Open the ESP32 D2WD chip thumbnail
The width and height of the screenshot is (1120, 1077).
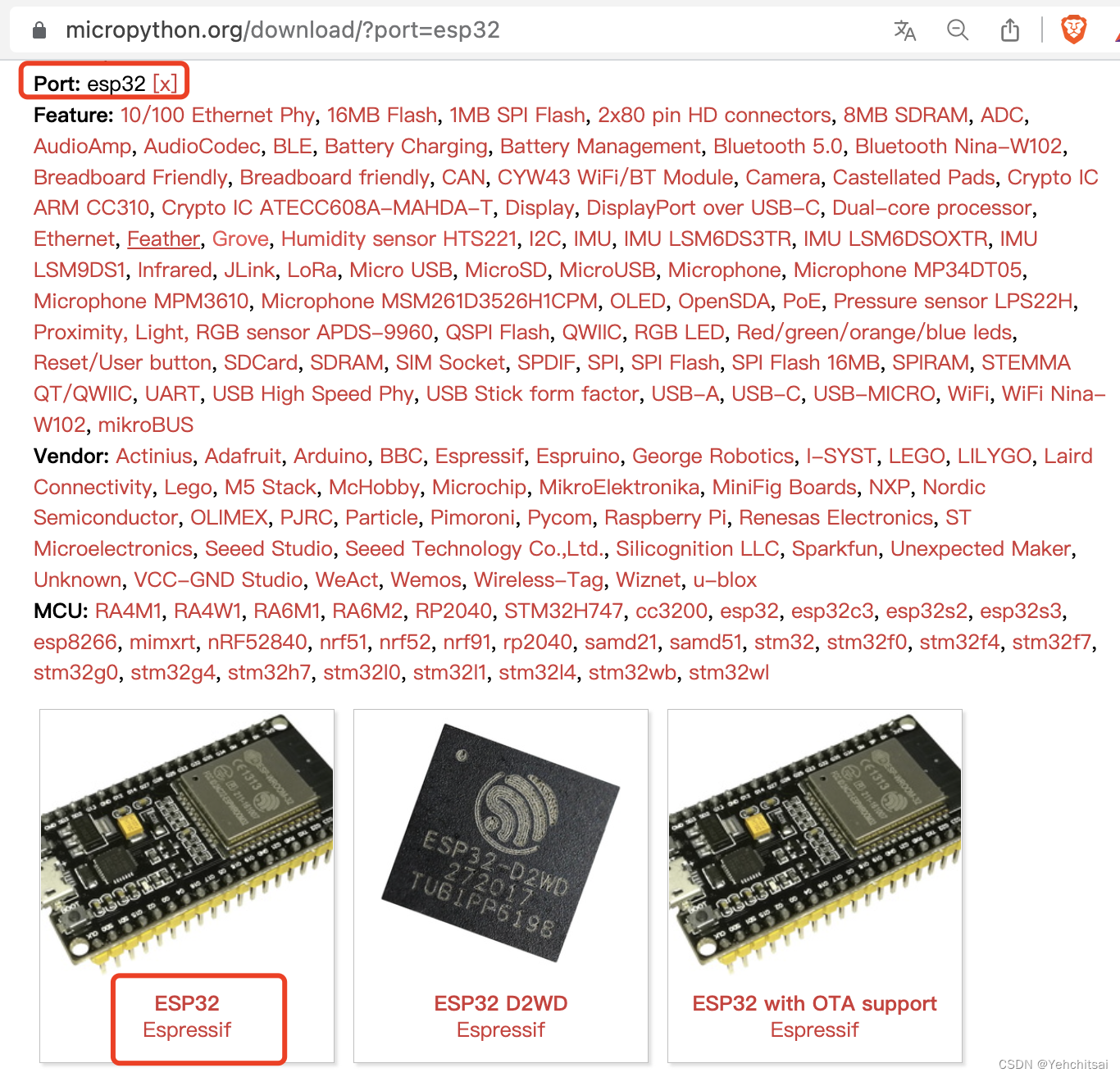click(x=501, y=844)
